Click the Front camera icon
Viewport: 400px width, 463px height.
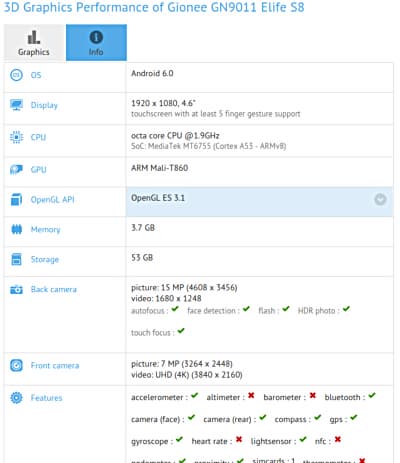16,366
